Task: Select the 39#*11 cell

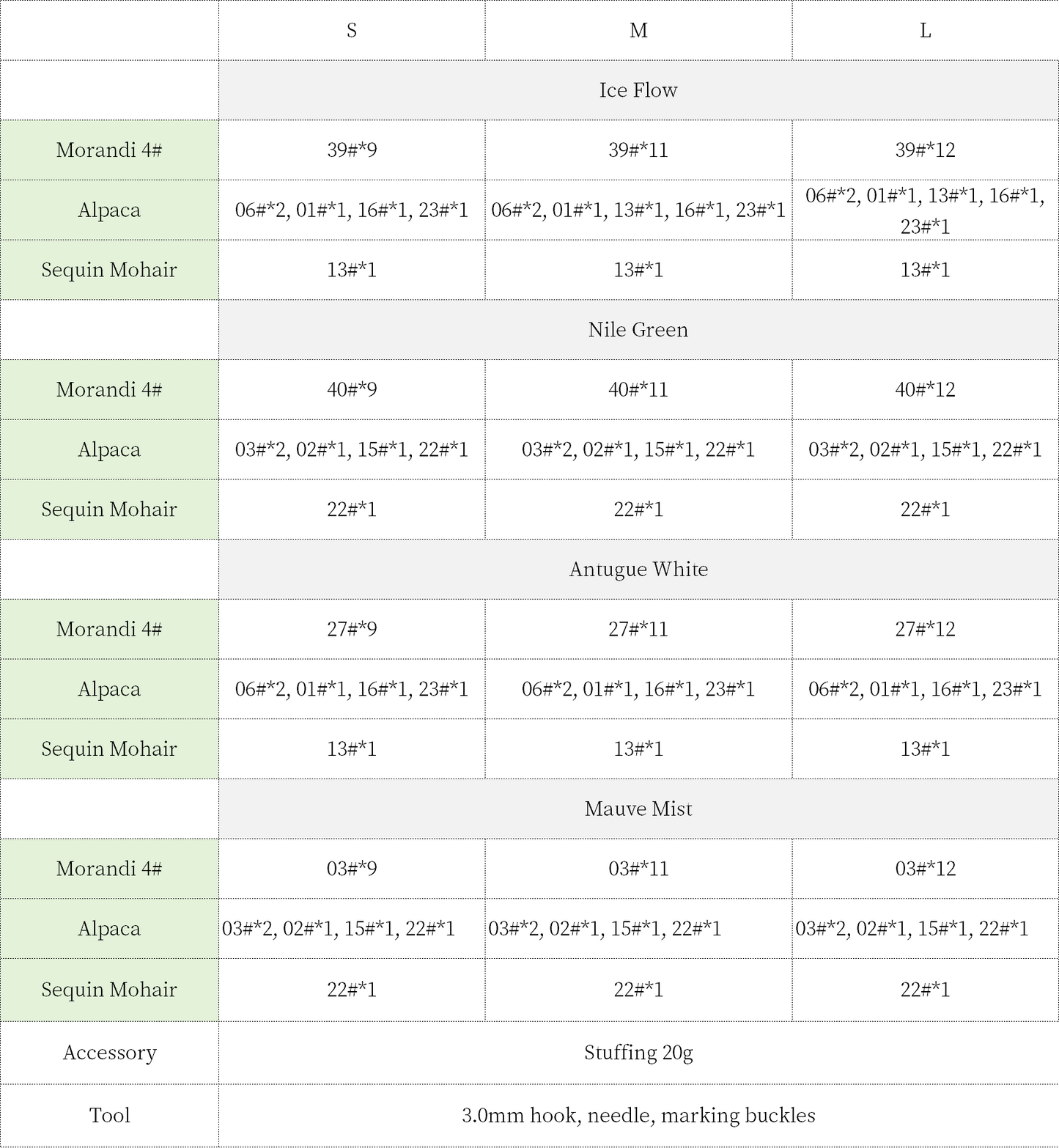Action: point(638,150)
